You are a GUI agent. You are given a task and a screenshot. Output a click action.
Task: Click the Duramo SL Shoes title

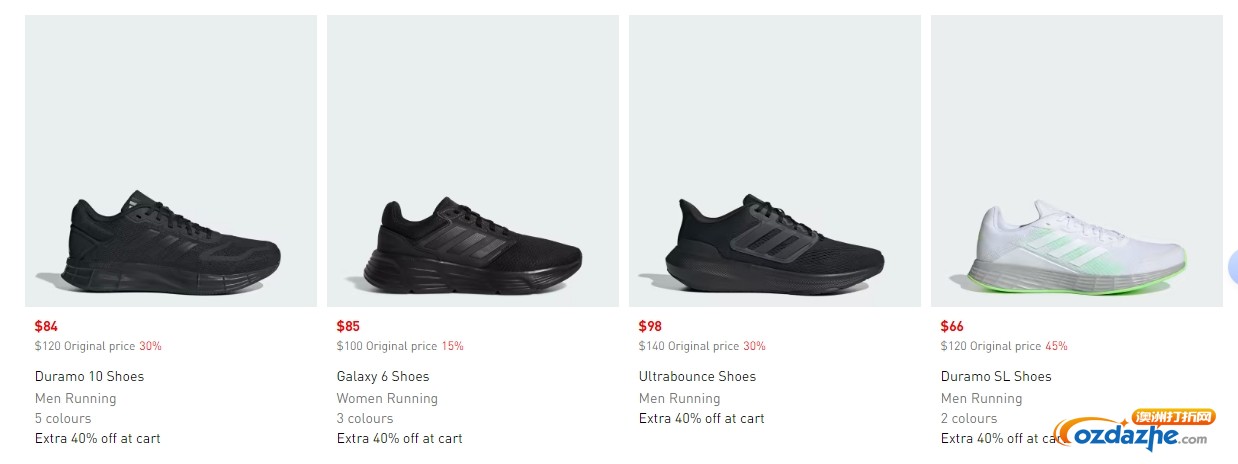click(x=996, y=377)
